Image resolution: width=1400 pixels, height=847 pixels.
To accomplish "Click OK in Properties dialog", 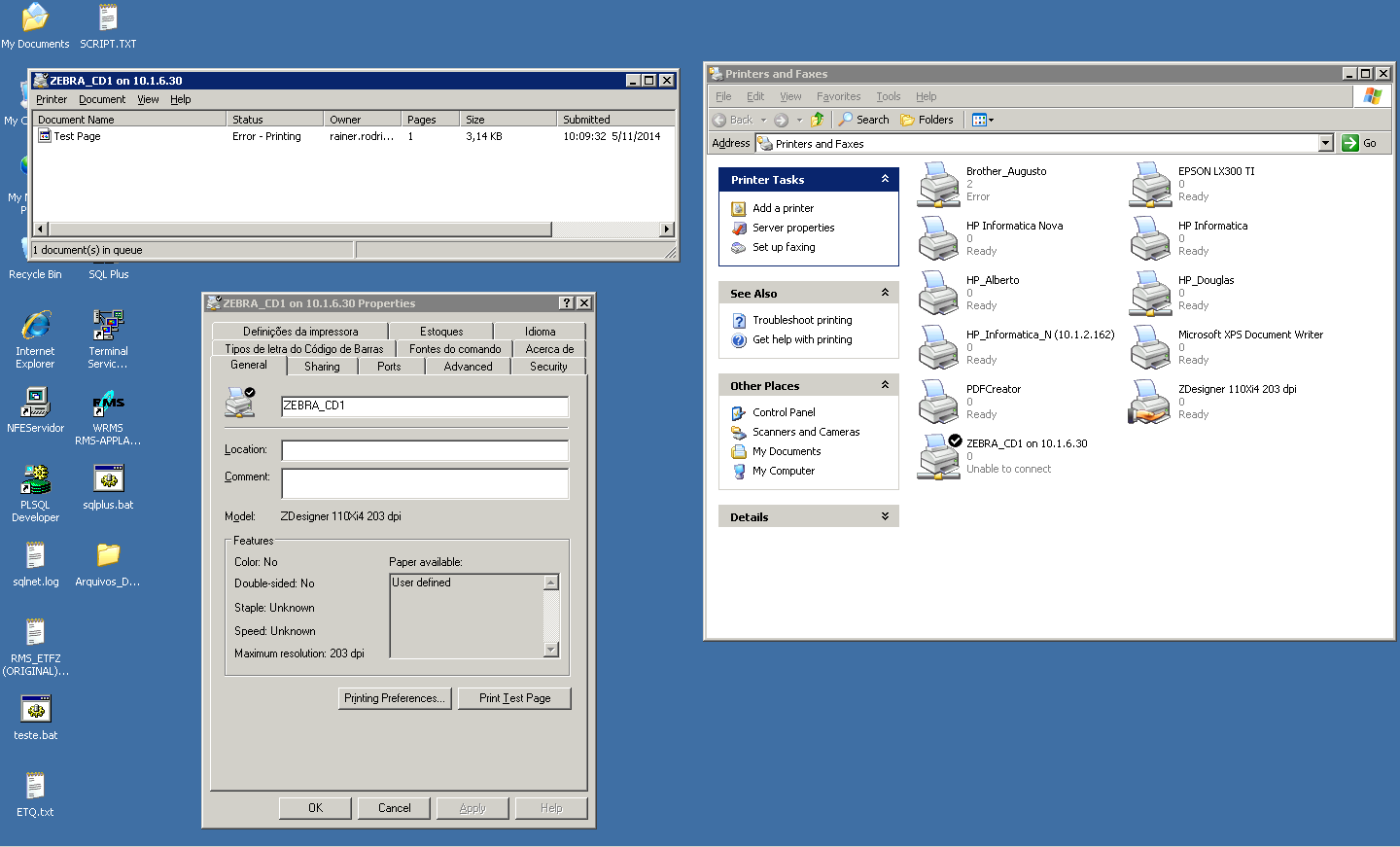I will tap(315, 808).
